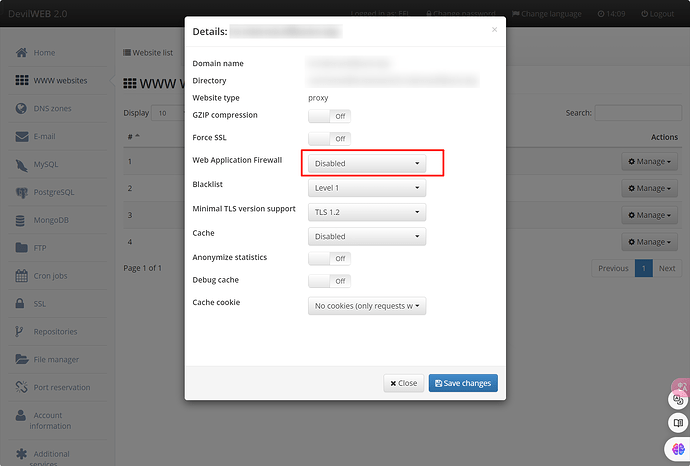Toggle the Debug cache switch
Screen dimensions: 690x466
[x=329, y=281]
